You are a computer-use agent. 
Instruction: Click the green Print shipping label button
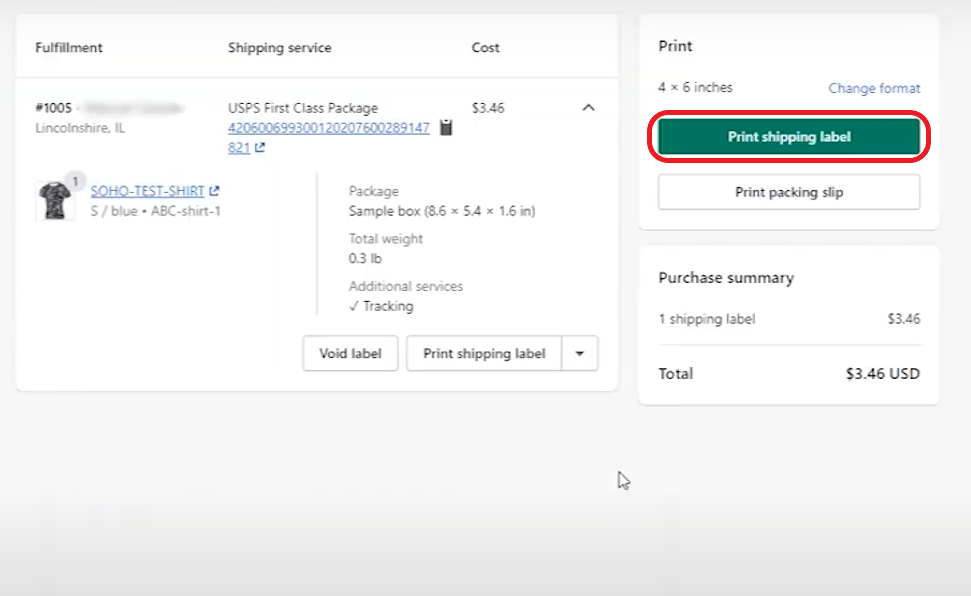788,136
